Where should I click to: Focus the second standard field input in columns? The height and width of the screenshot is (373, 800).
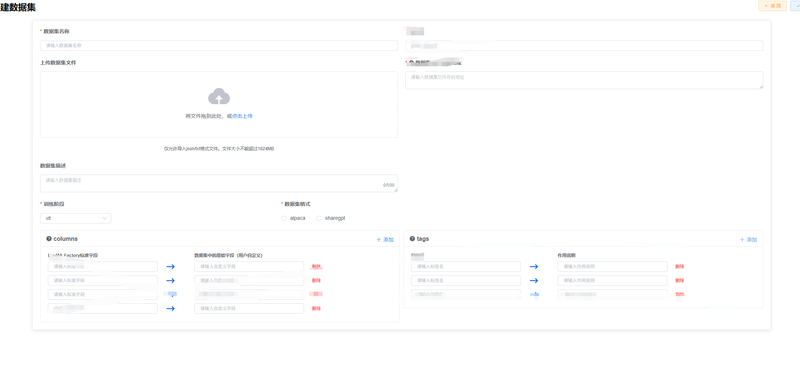103,281
